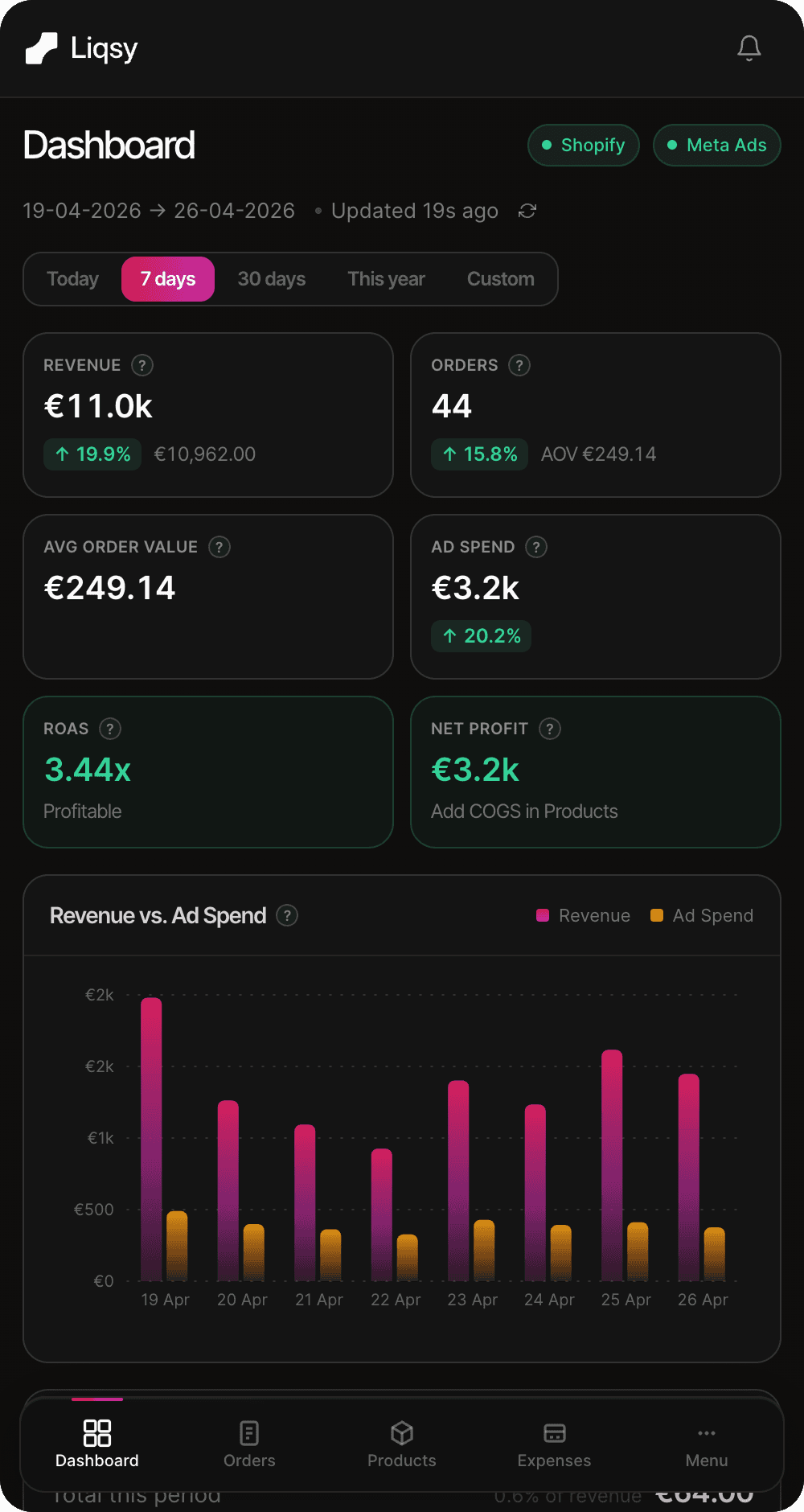
Task: Open the Net Profit info tooltip
Action: (549, 729)
